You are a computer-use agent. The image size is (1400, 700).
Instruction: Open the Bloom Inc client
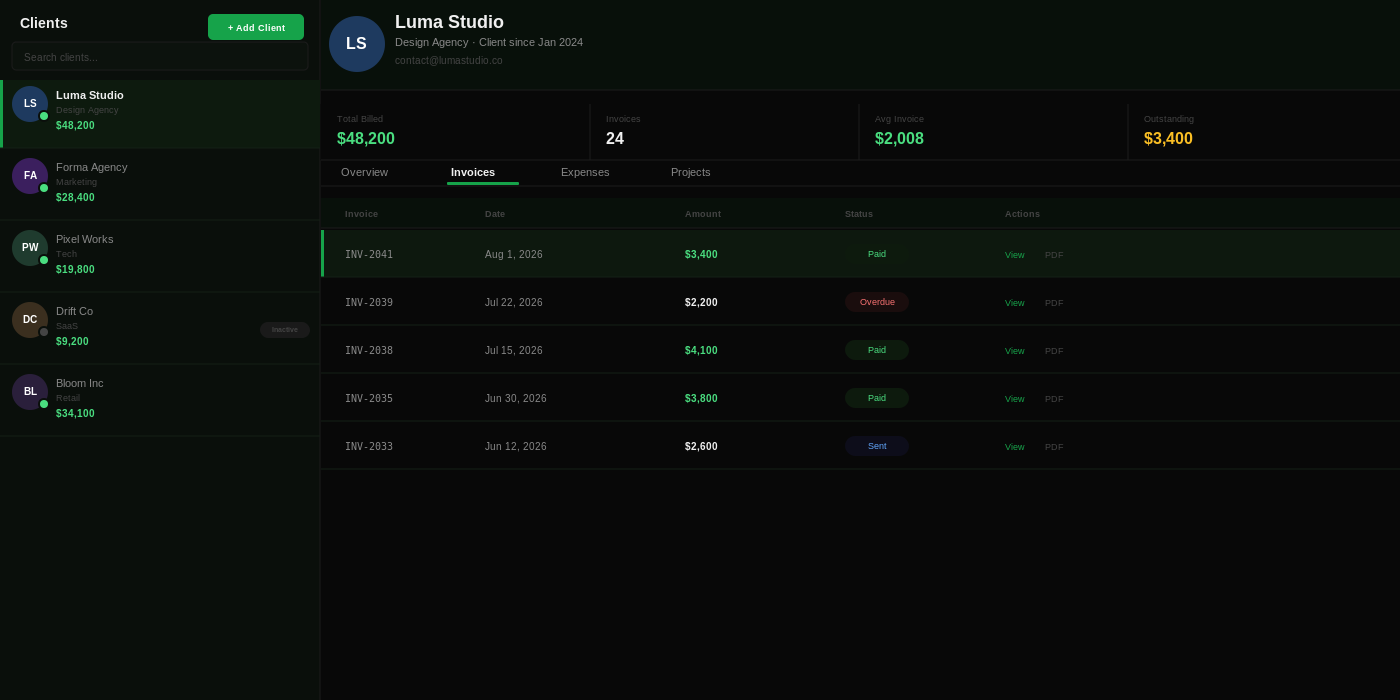coord(160,402)
